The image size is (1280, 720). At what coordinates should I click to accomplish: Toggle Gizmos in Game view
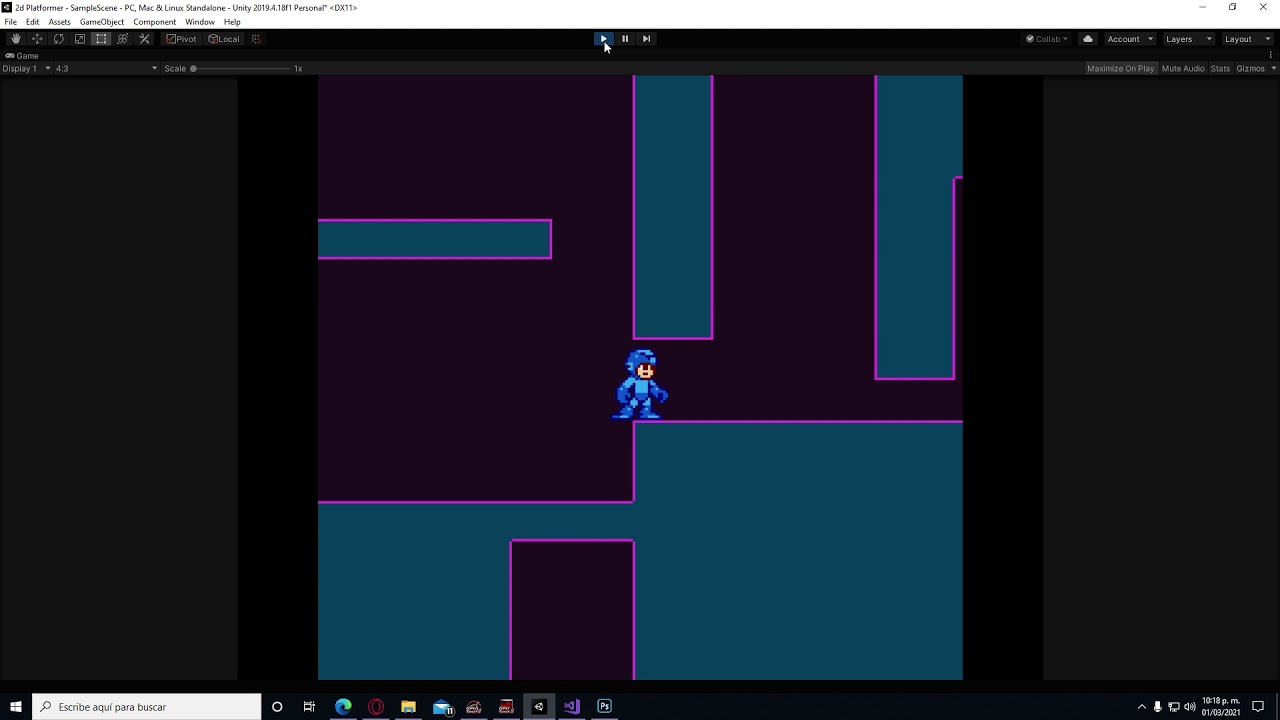[x=1250, y=69]
